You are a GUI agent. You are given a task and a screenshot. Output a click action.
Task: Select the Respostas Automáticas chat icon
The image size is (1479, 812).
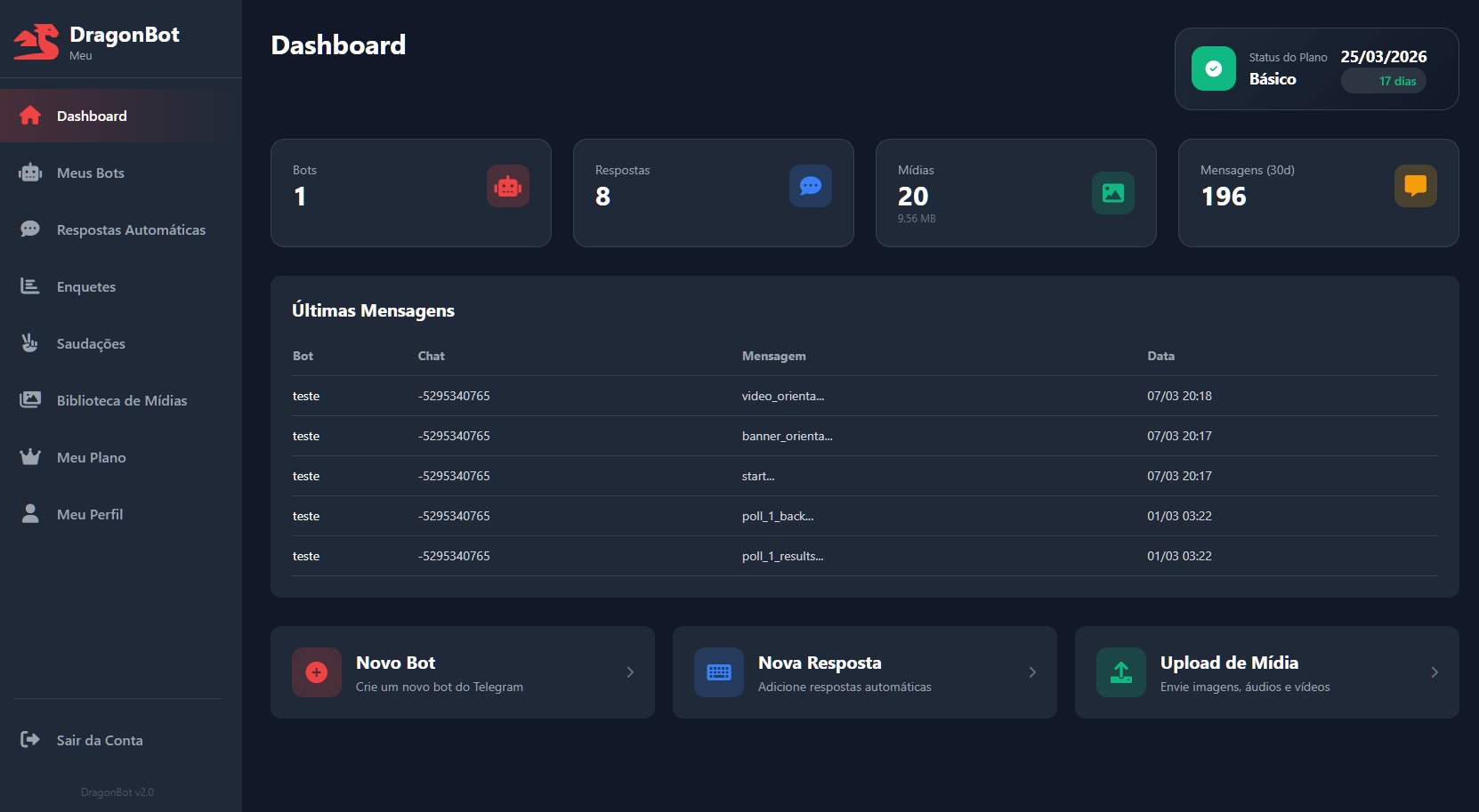30,229
